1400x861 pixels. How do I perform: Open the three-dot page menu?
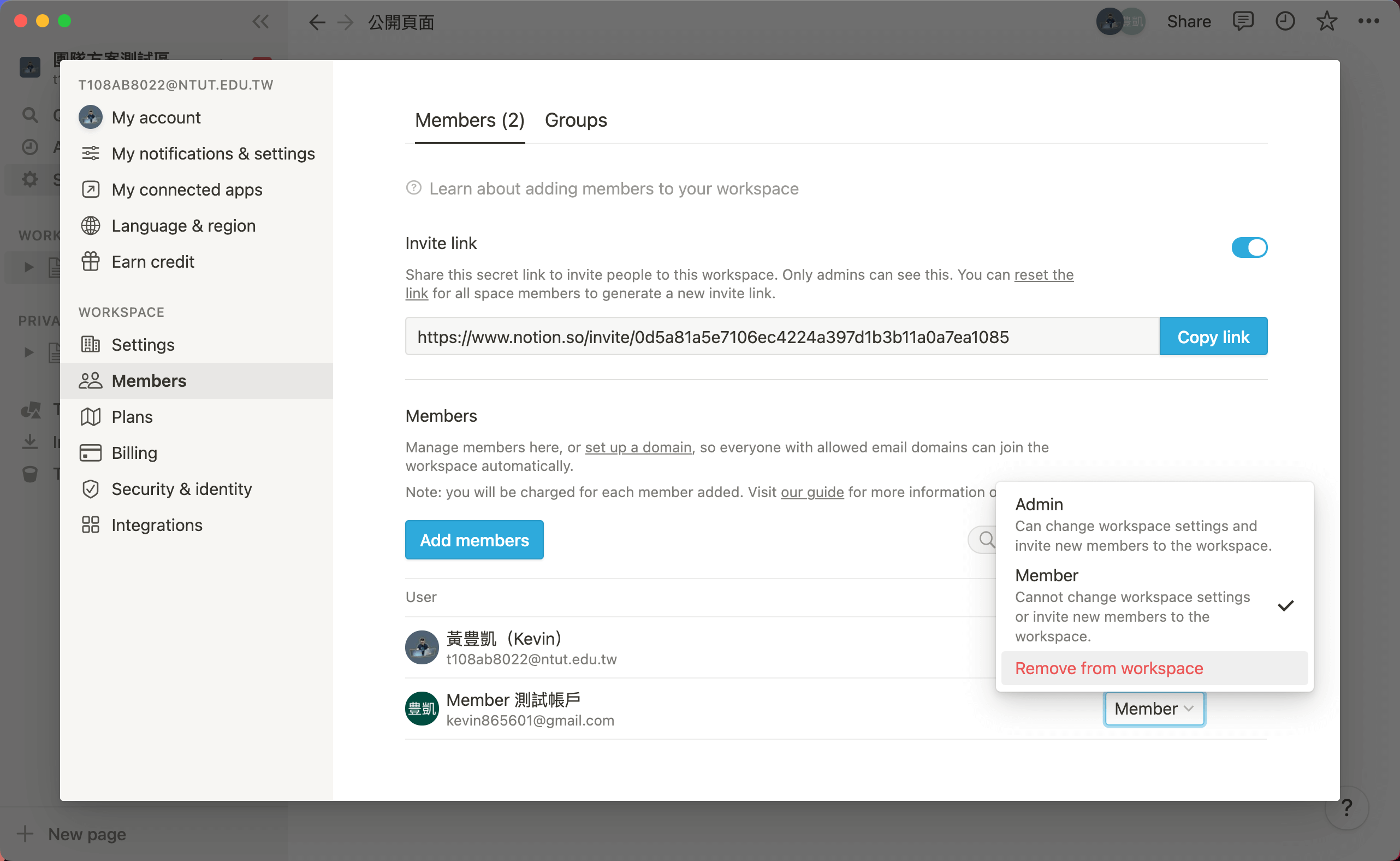1369,22
